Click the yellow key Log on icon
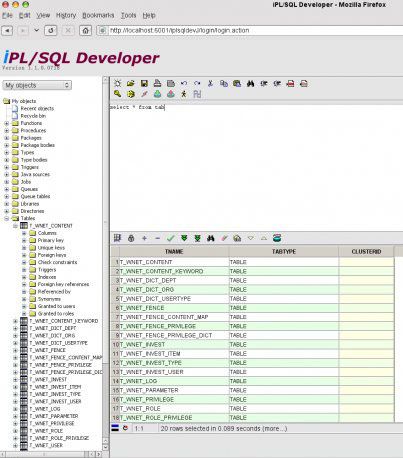The image size is (403, 458). [117, 94]
